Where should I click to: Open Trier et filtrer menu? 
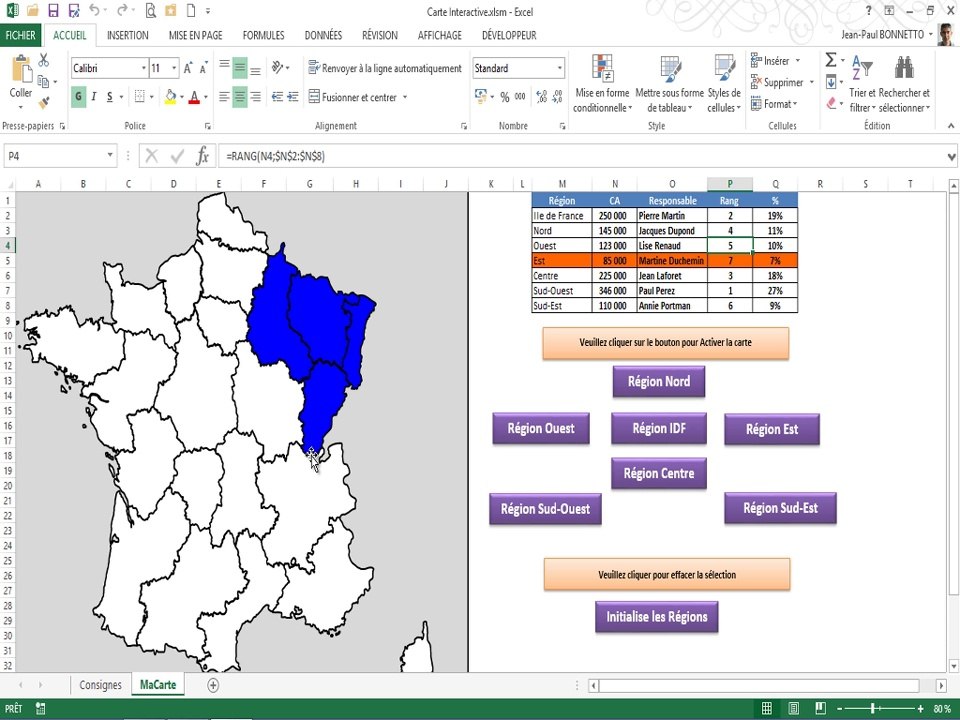tap(862, 84)
